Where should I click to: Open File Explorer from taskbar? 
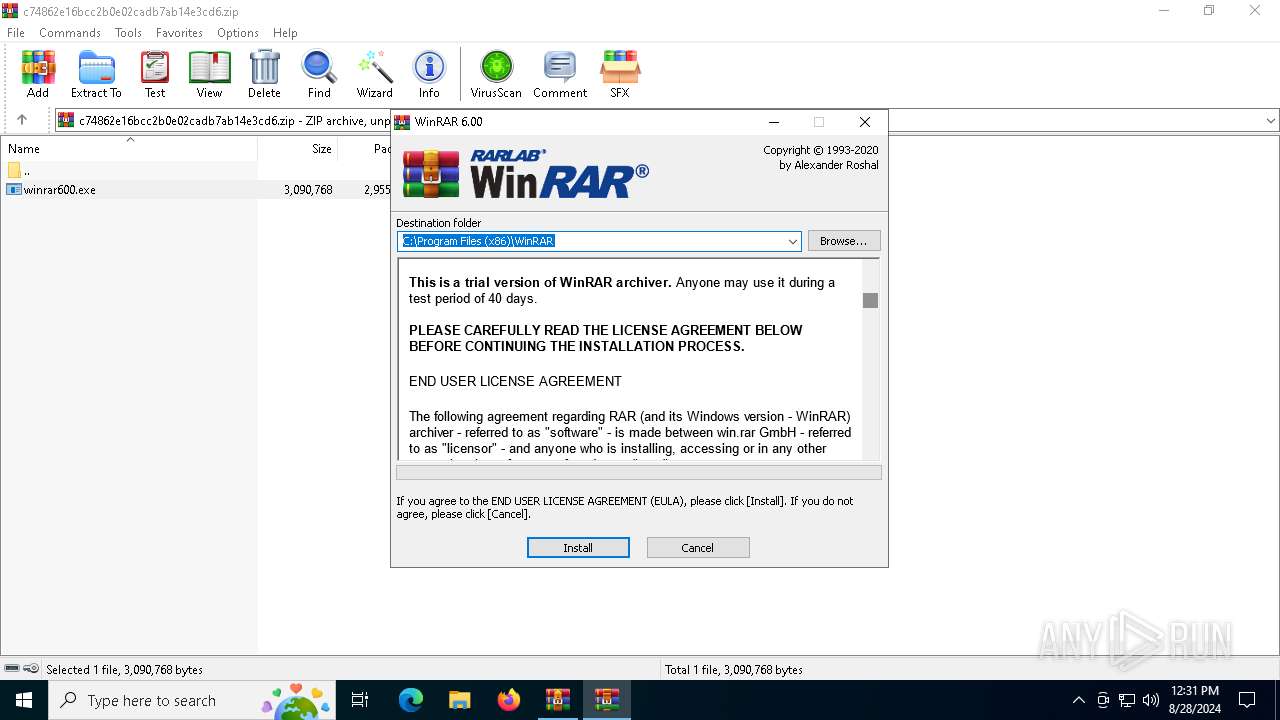click(x=459, y=700)
